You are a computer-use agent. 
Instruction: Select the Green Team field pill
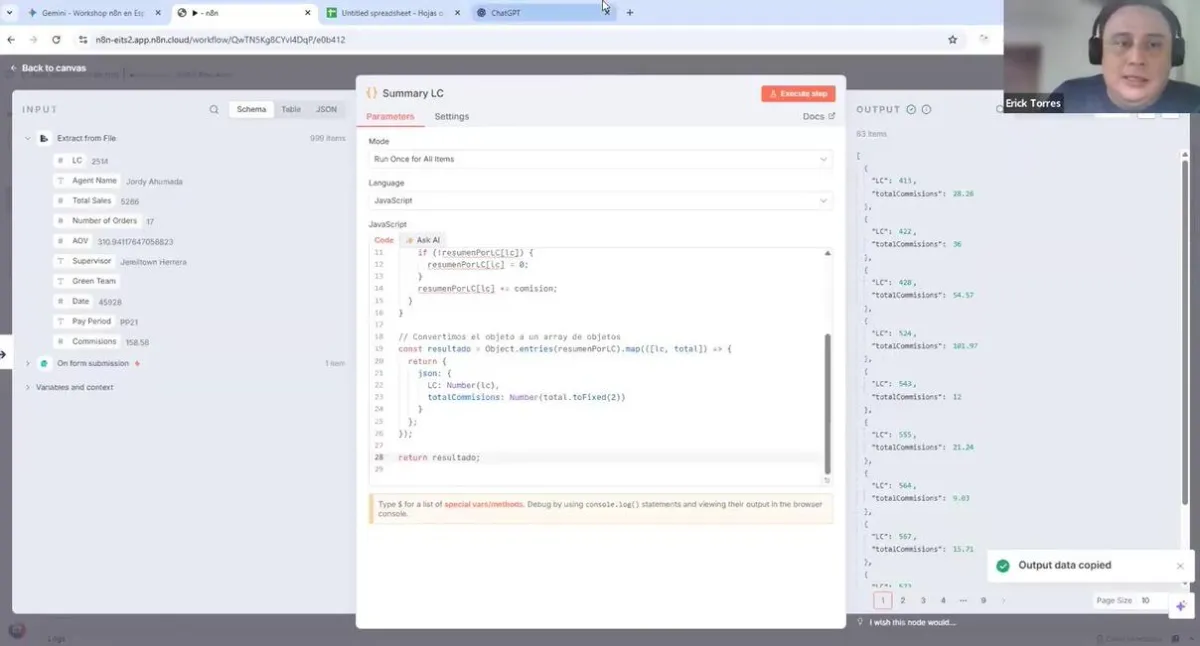[x=86, y=281]
